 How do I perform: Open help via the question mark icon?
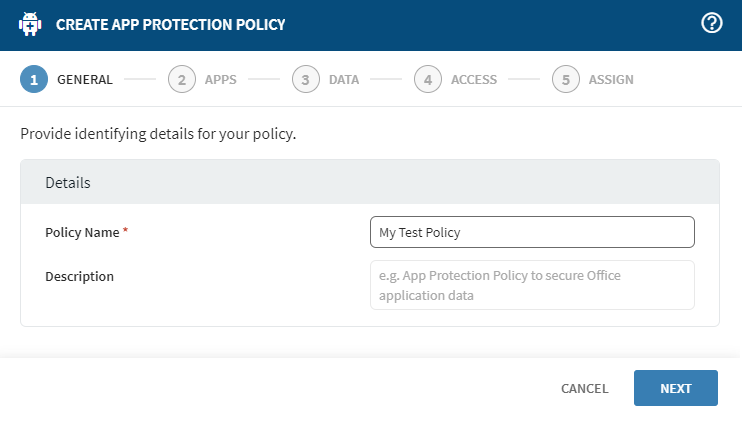712,24
